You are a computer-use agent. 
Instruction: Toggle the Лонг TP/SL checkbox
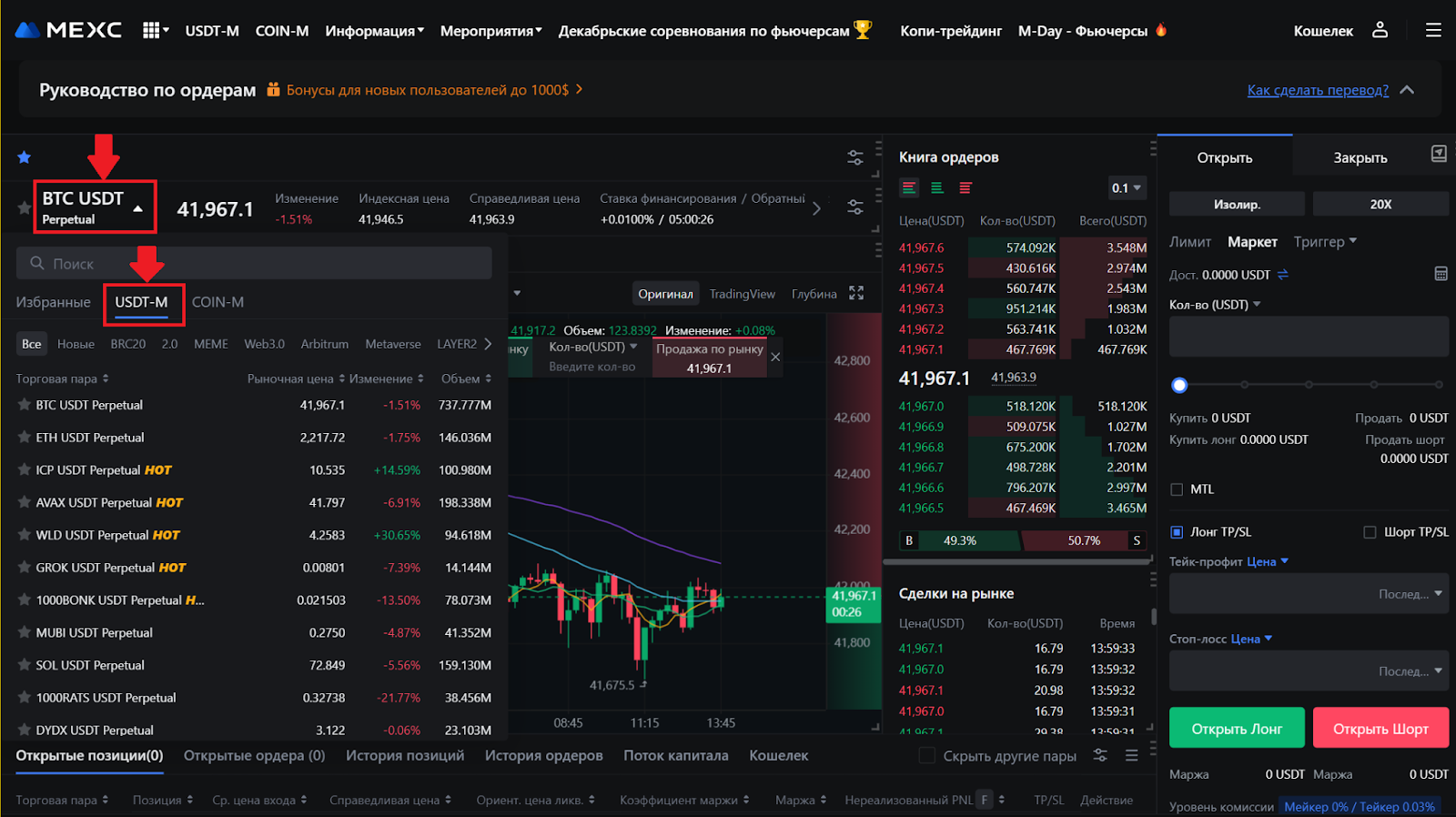click(1177, 532)
